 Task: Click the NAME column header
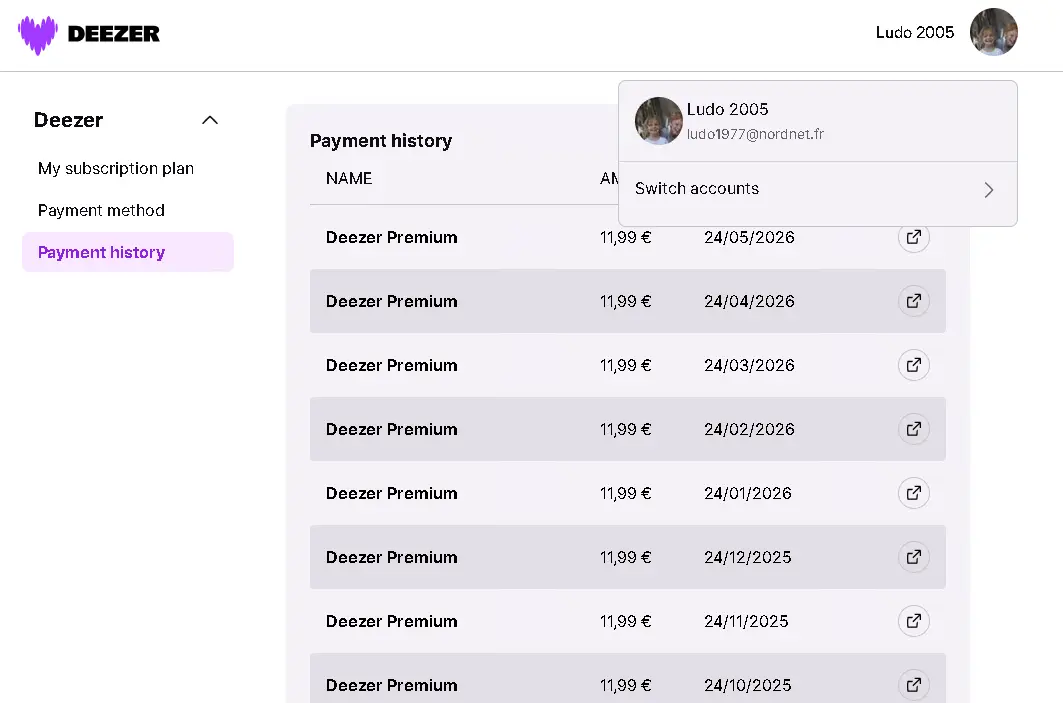click(349, 178)
